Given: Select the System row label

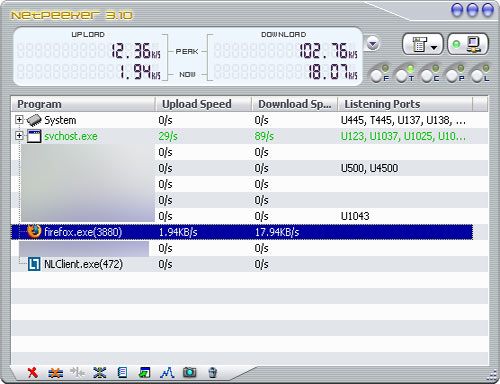Looking at the screenshot, I should 60,120.
